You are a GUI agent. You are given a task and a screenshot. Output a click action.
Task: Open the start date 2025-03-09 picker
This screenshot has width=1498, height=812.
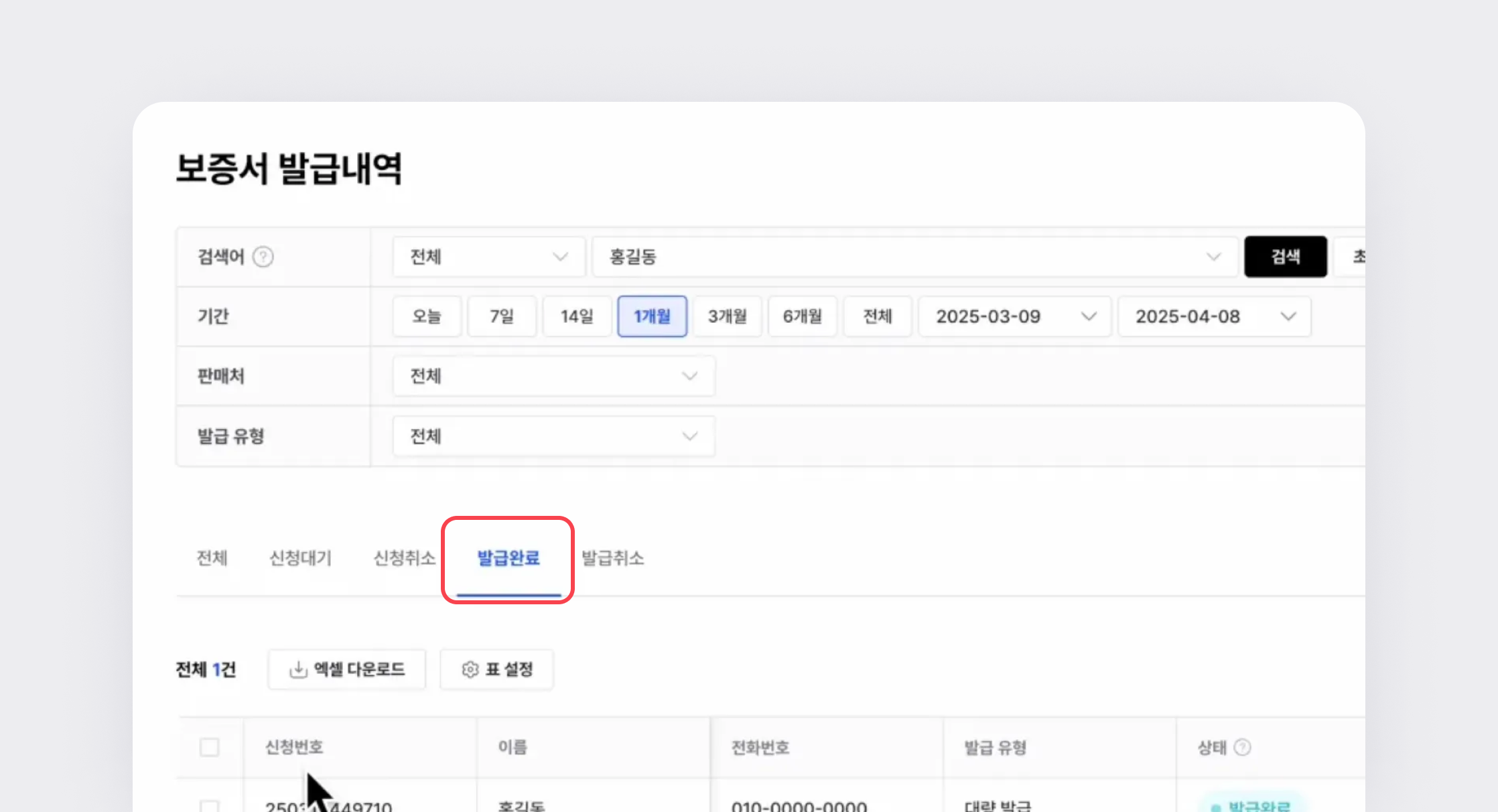coord(1014,316)
